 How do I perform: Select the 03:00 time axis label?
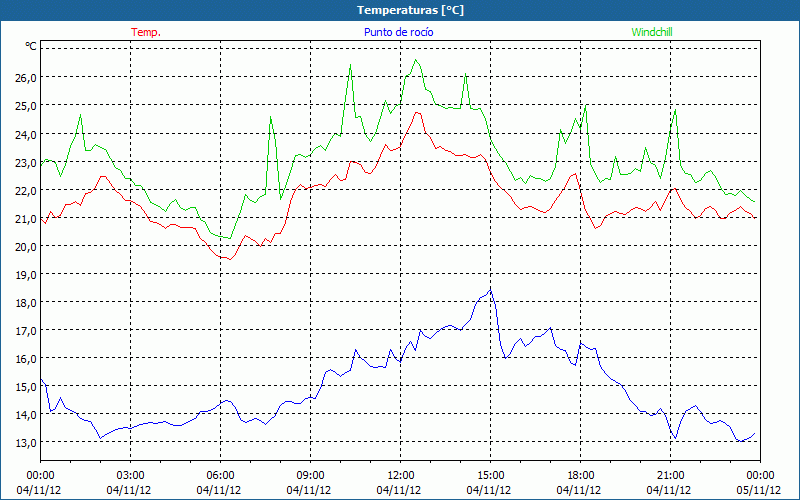[x=130, y=475]
